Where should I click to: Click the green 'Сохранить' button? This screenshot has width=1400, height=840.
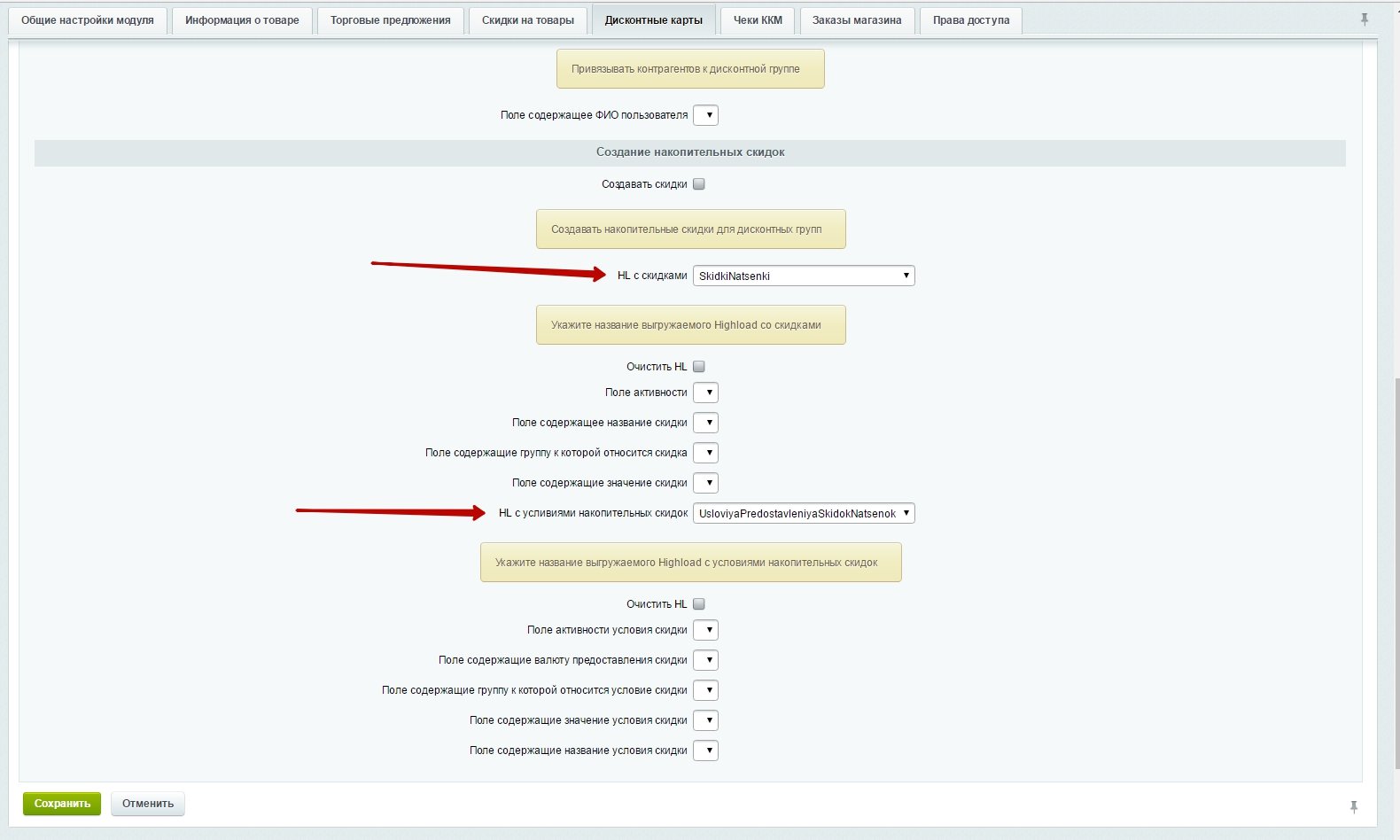coord(62,804)
